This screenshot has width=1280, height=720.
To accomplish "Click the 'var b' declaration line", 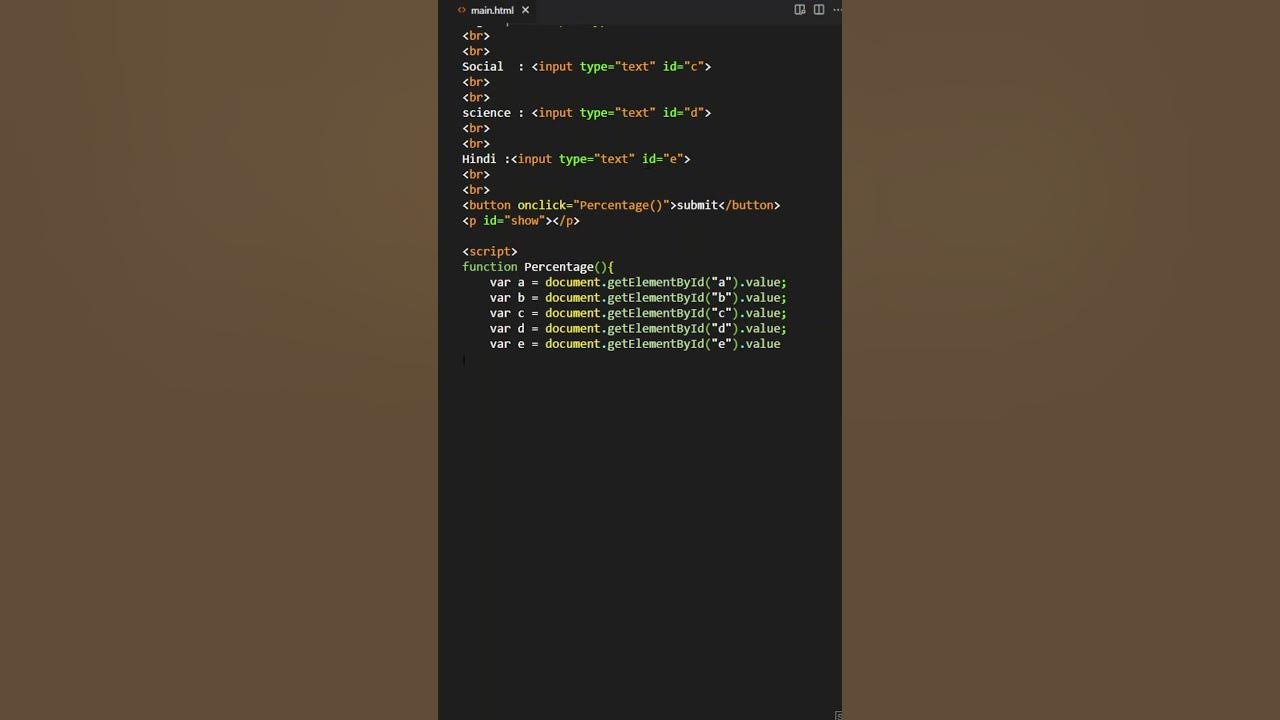I will (x=638, y=298).
